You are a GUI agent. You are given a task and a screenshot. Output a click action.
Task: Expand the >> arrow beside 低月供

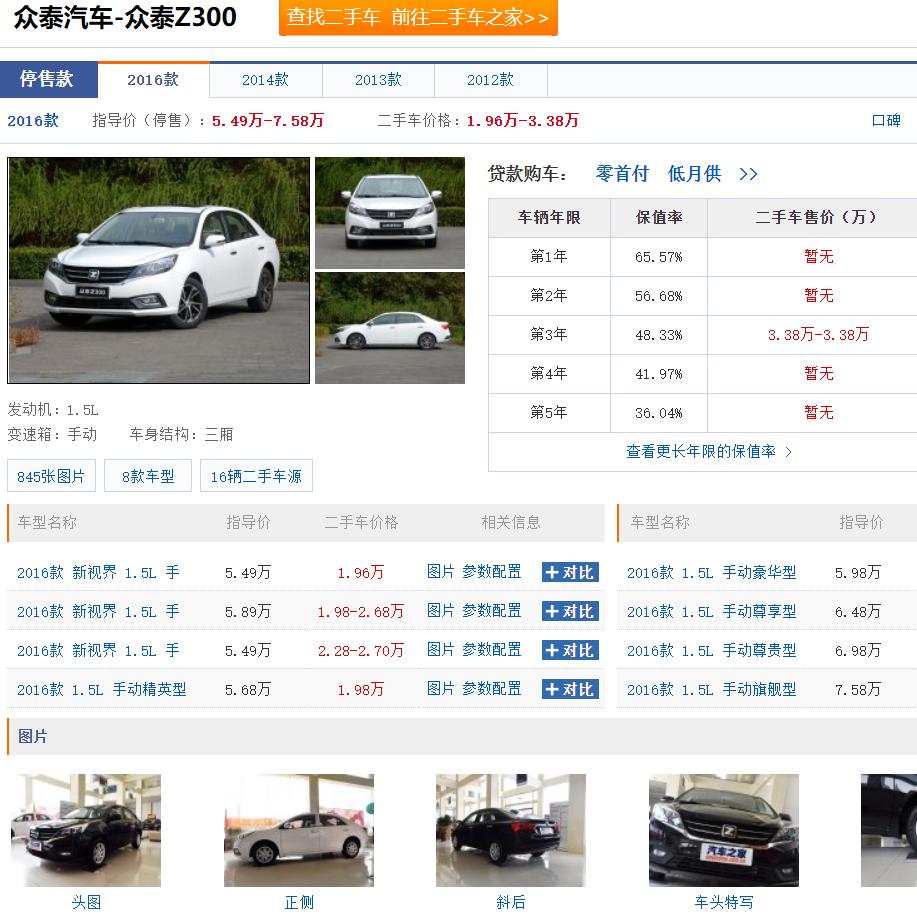tap(747, 173)
